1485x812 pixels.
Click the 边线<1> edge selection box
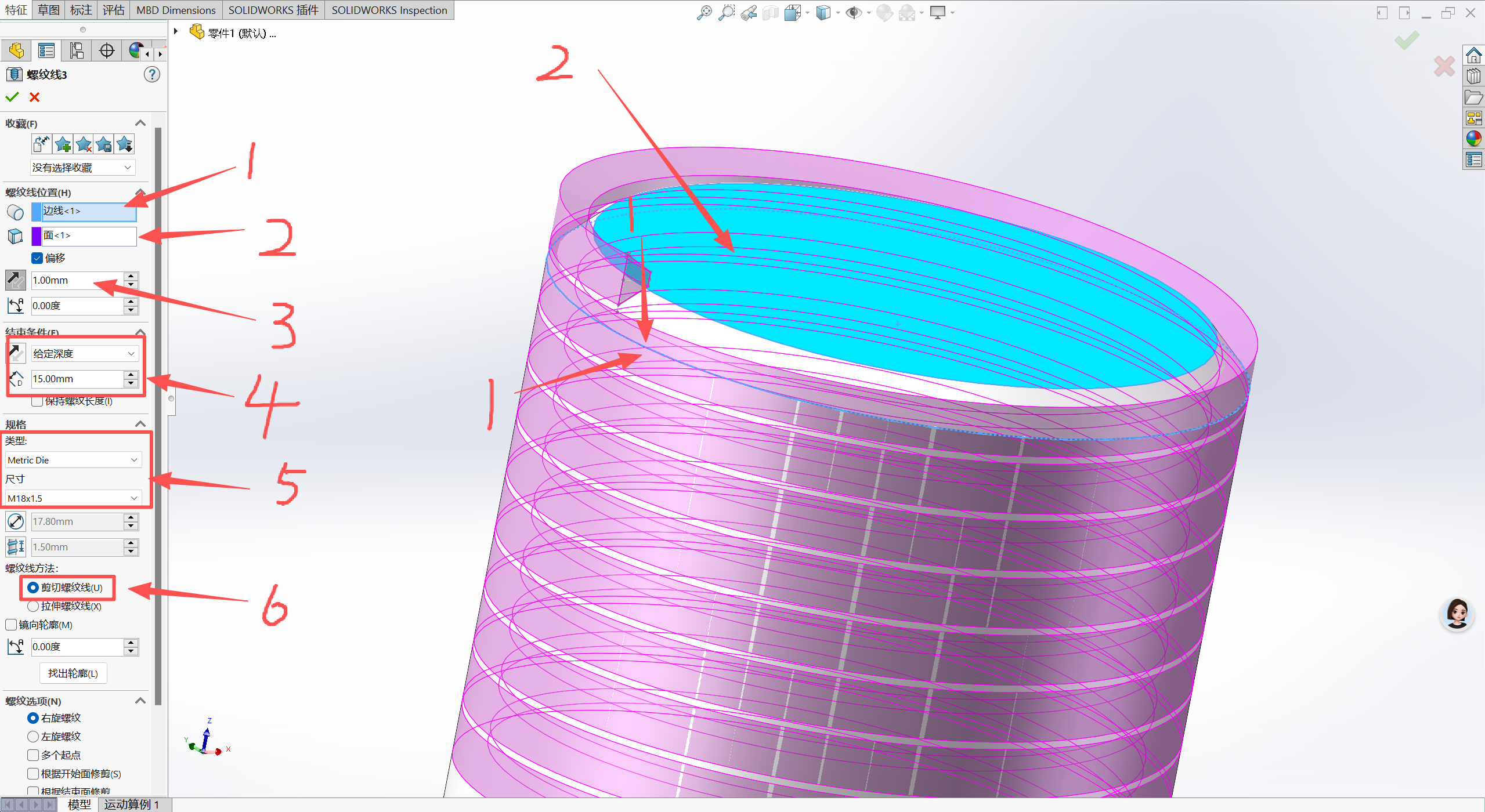tap(89, 212)
